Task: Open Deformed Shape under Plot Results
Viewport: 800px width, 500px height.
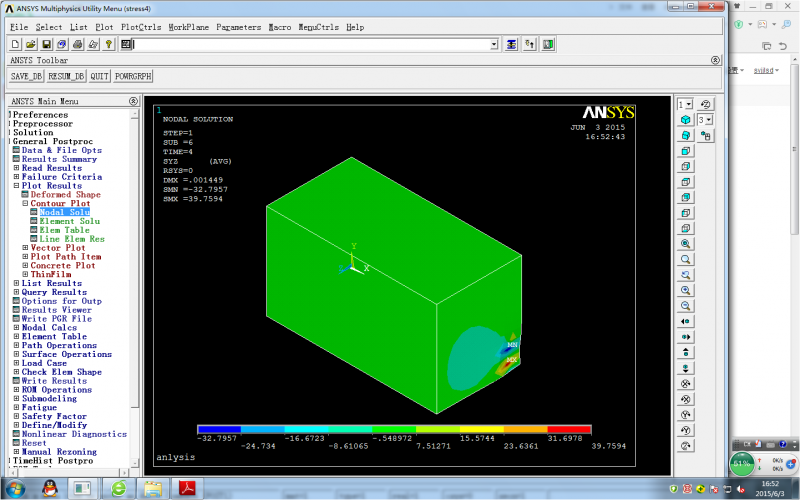Action: 65,194
